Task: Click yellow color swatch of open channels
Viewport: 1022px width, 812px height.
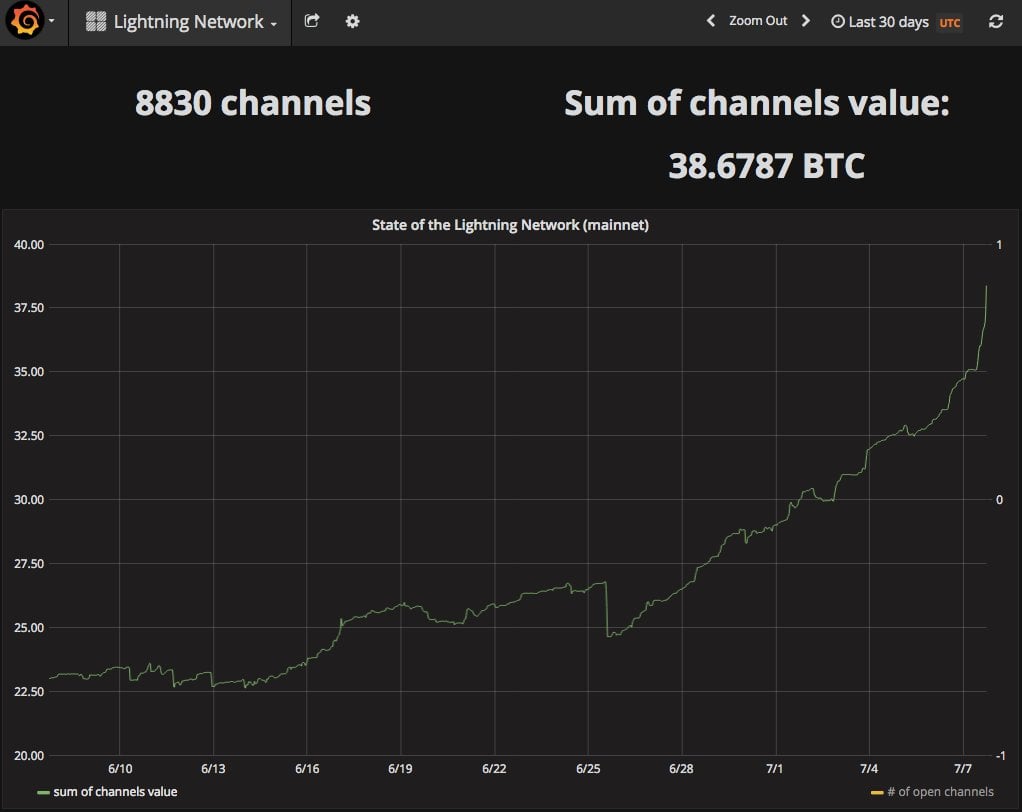Action: (x=877, y=792)
